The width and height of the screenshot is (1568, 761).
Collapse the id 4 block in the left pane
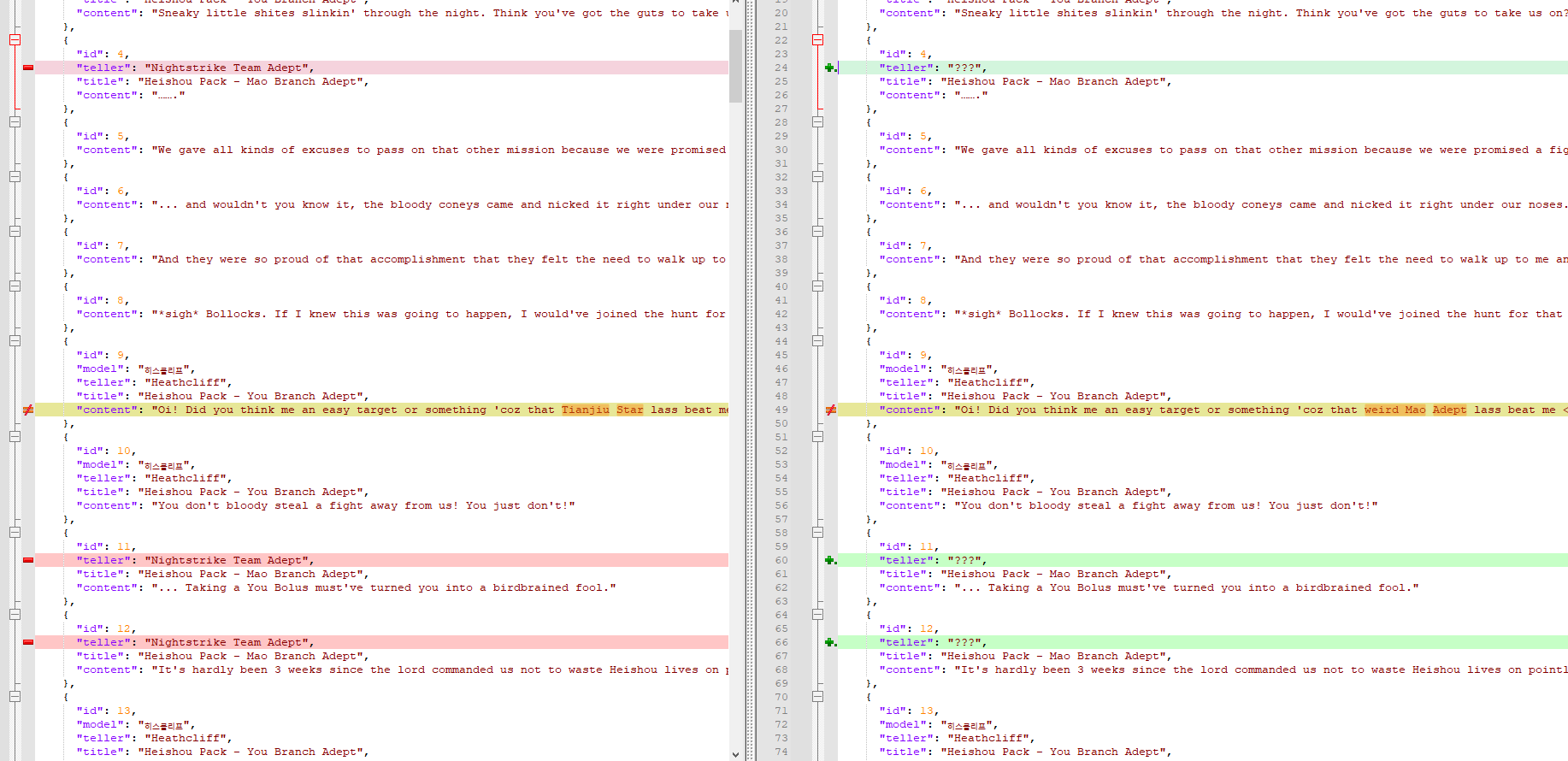(x=15, y=40)
